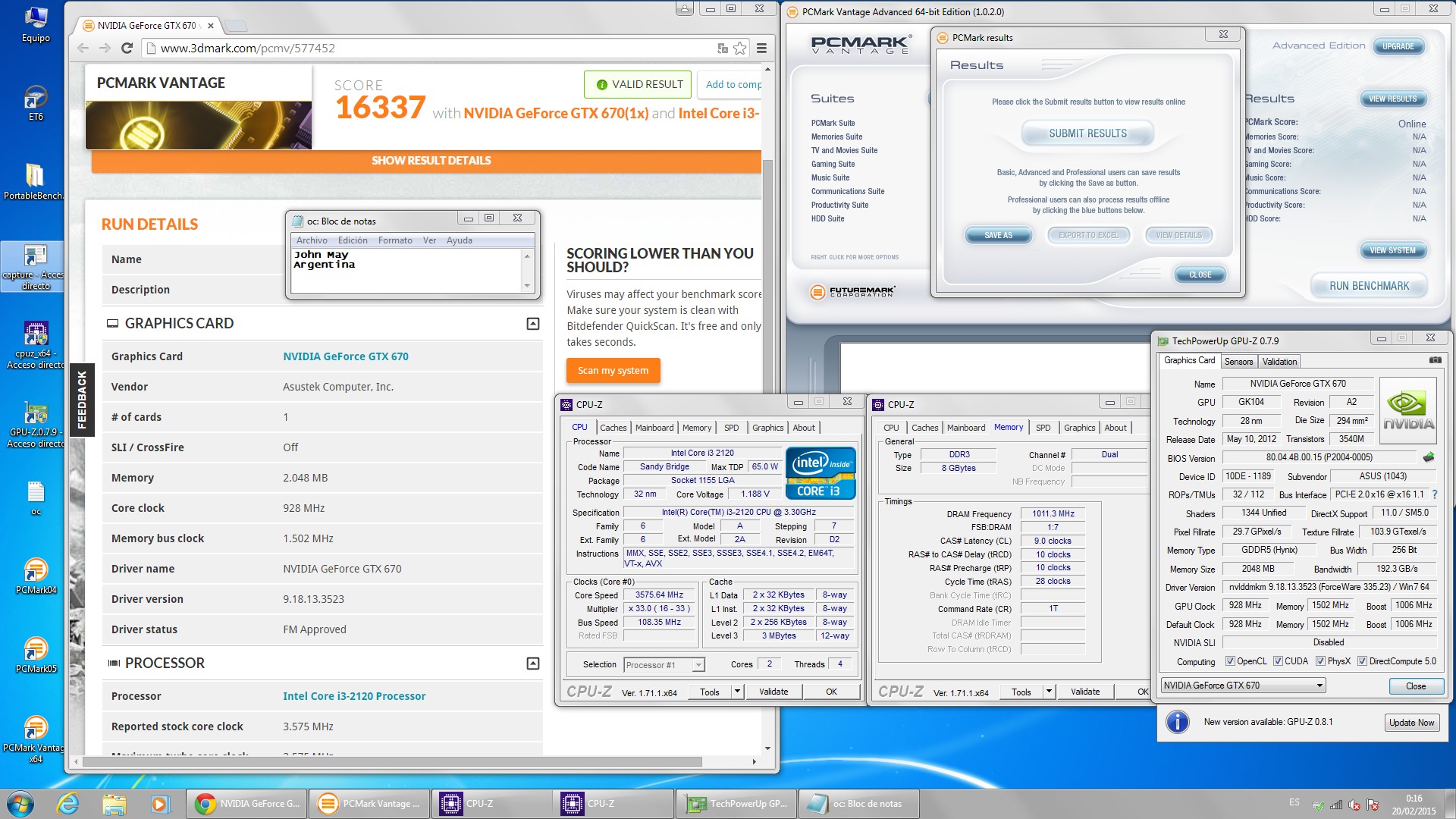The height and width of the screenshot is (819, 1456).
Task: Open the Intel Core i3-2120 Processor link
Action: tap(354, 696)
